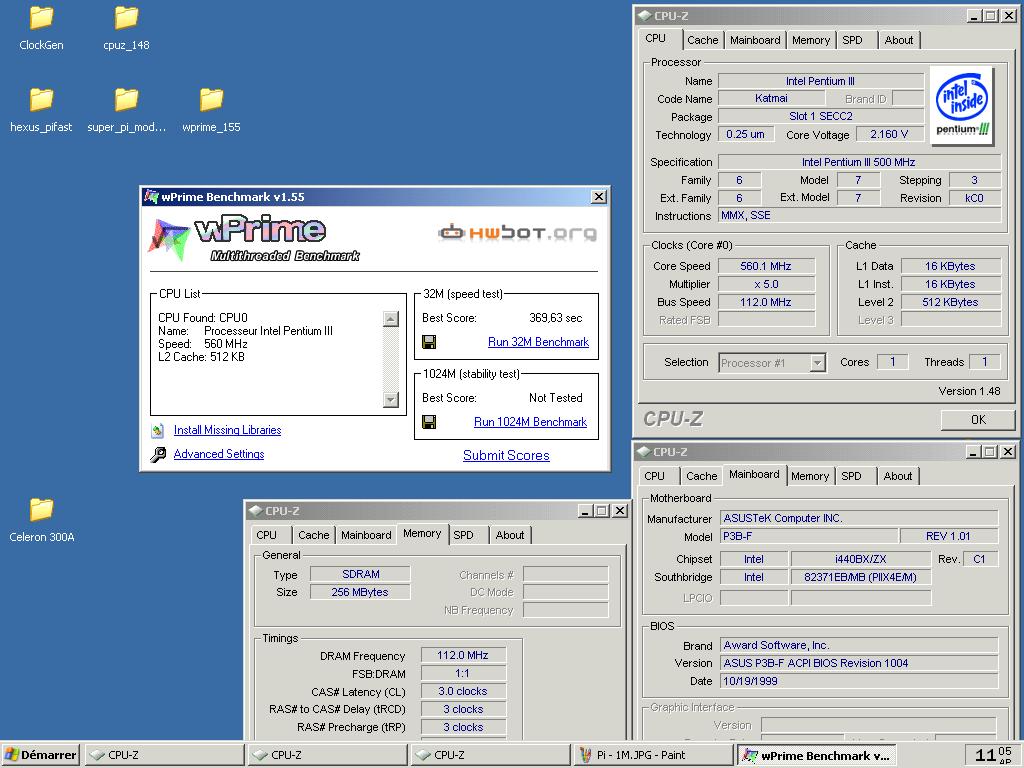Click the floppy save icon for 1024M test
Image resolution: width=1024 pixels, height=768 pixels.
click(429, 422)
